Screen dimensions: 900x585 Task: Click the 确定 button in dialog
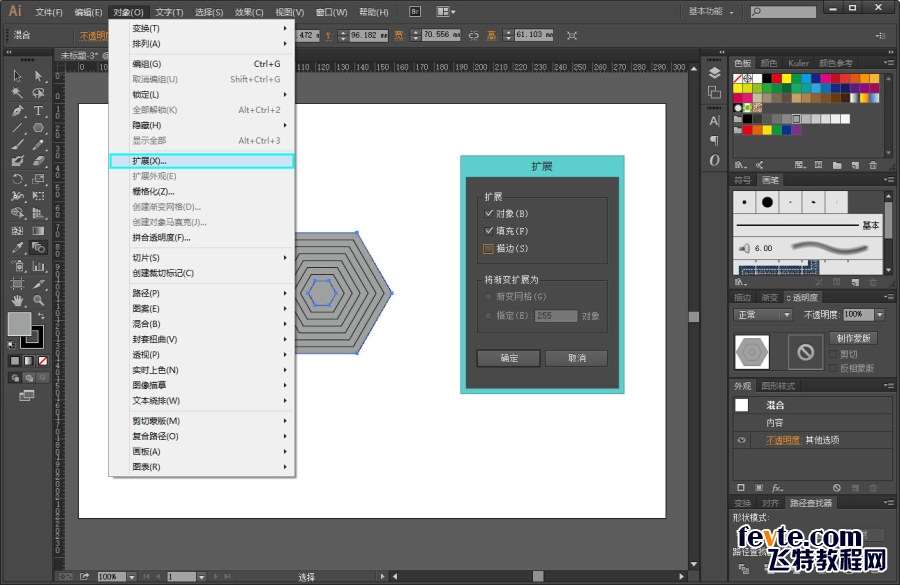(x=509, y=358)
